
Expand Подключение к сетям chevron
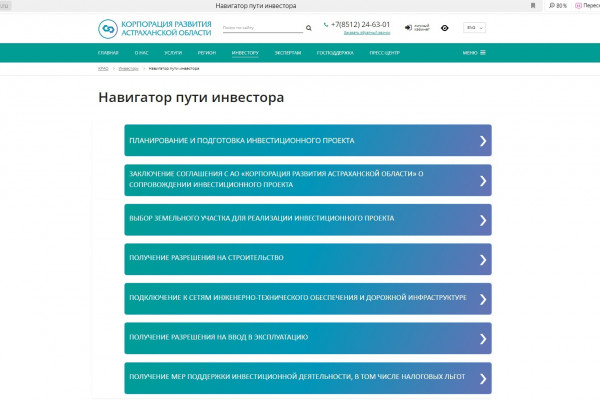click(x=483, y=299)
